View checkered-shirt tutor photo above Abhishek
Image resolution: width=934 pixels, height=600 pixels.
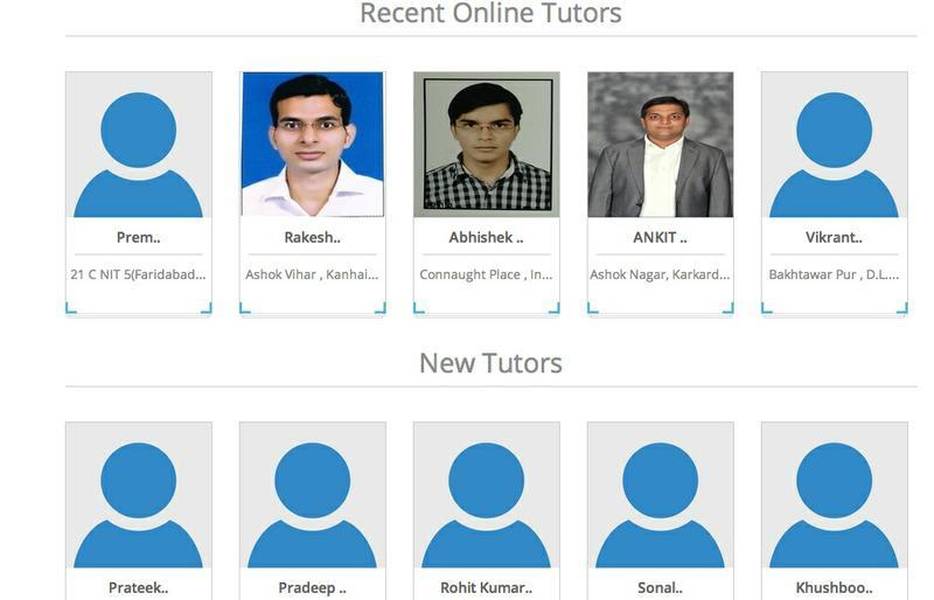(486, 145)
